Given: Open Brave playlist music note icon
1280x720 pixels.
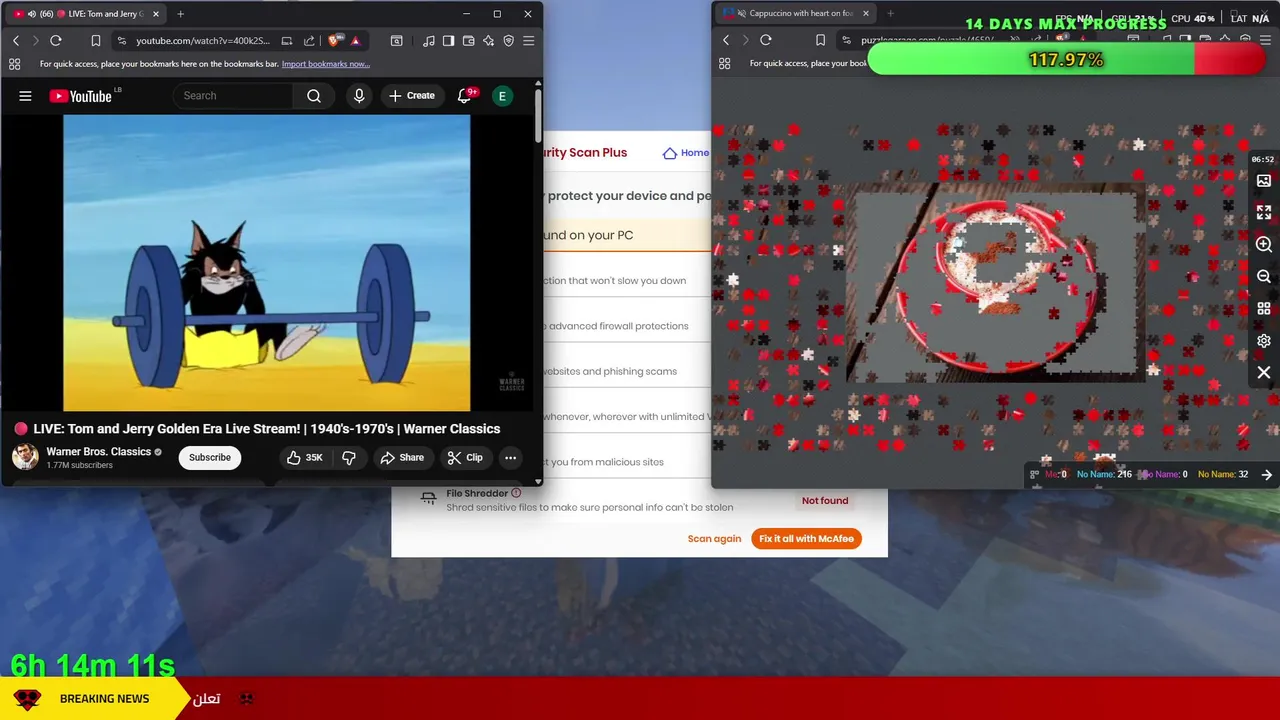Looking at the screenshot, I should (x=429, y=41).
